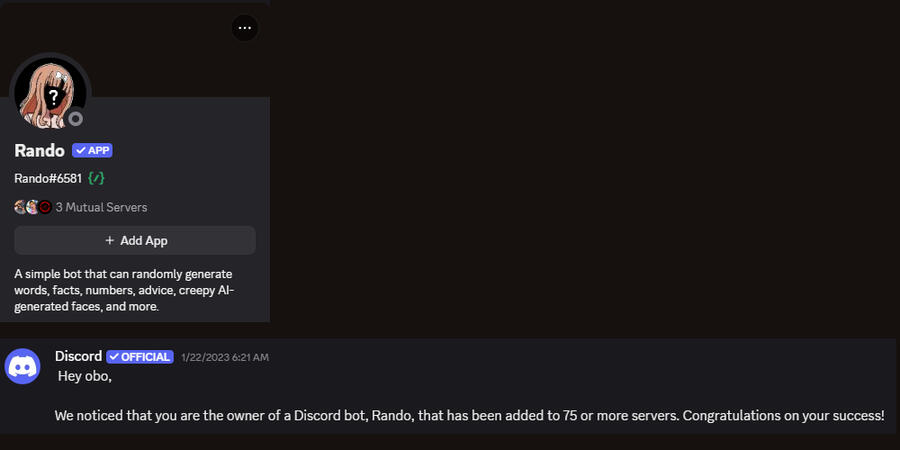
Task: Click the bot description text
Action: (123, 290)
